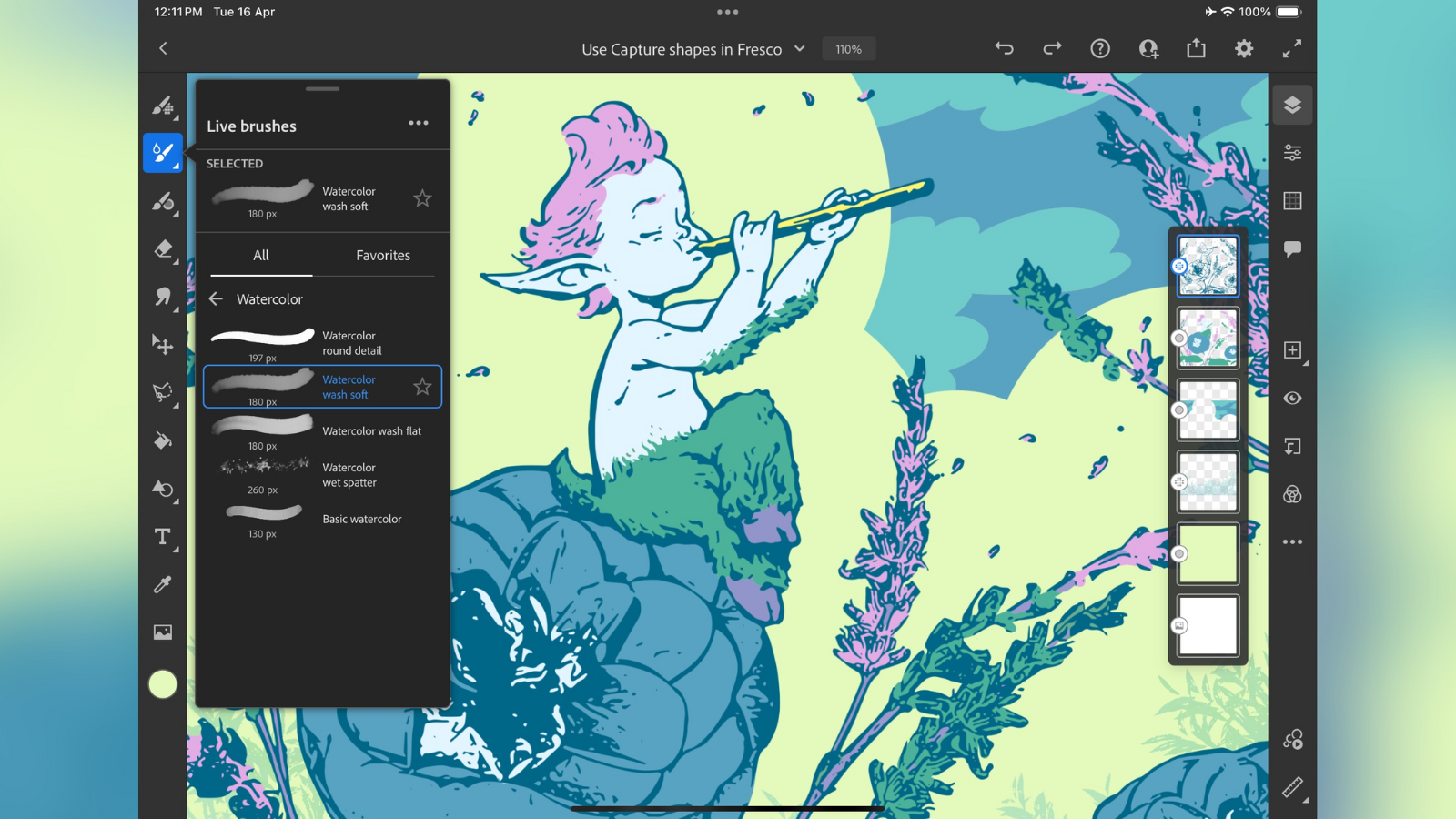The image size is (1456, 819).
Task: Expand the document title dropdown chevron
Action: point(800,48)
